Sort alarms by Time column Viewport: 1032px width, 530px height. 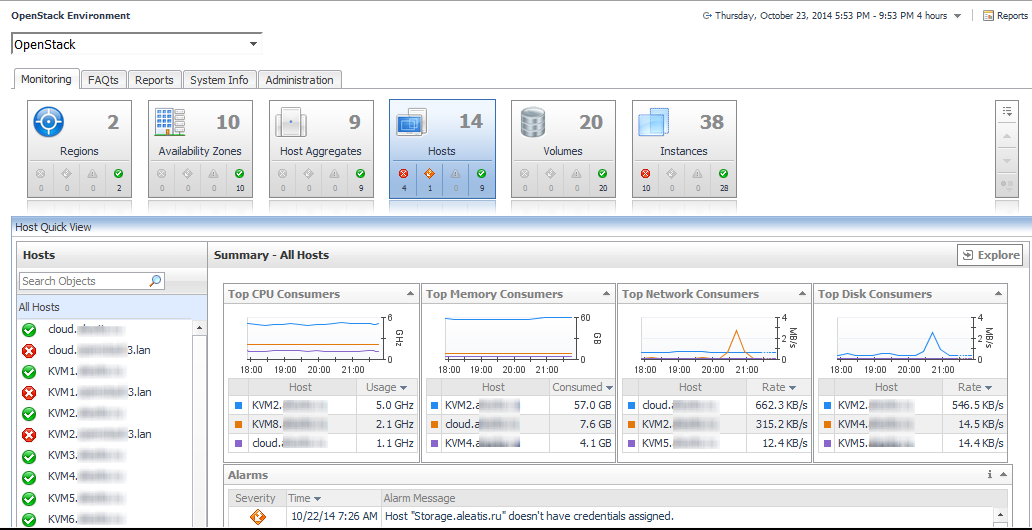(x=334, y=498)
